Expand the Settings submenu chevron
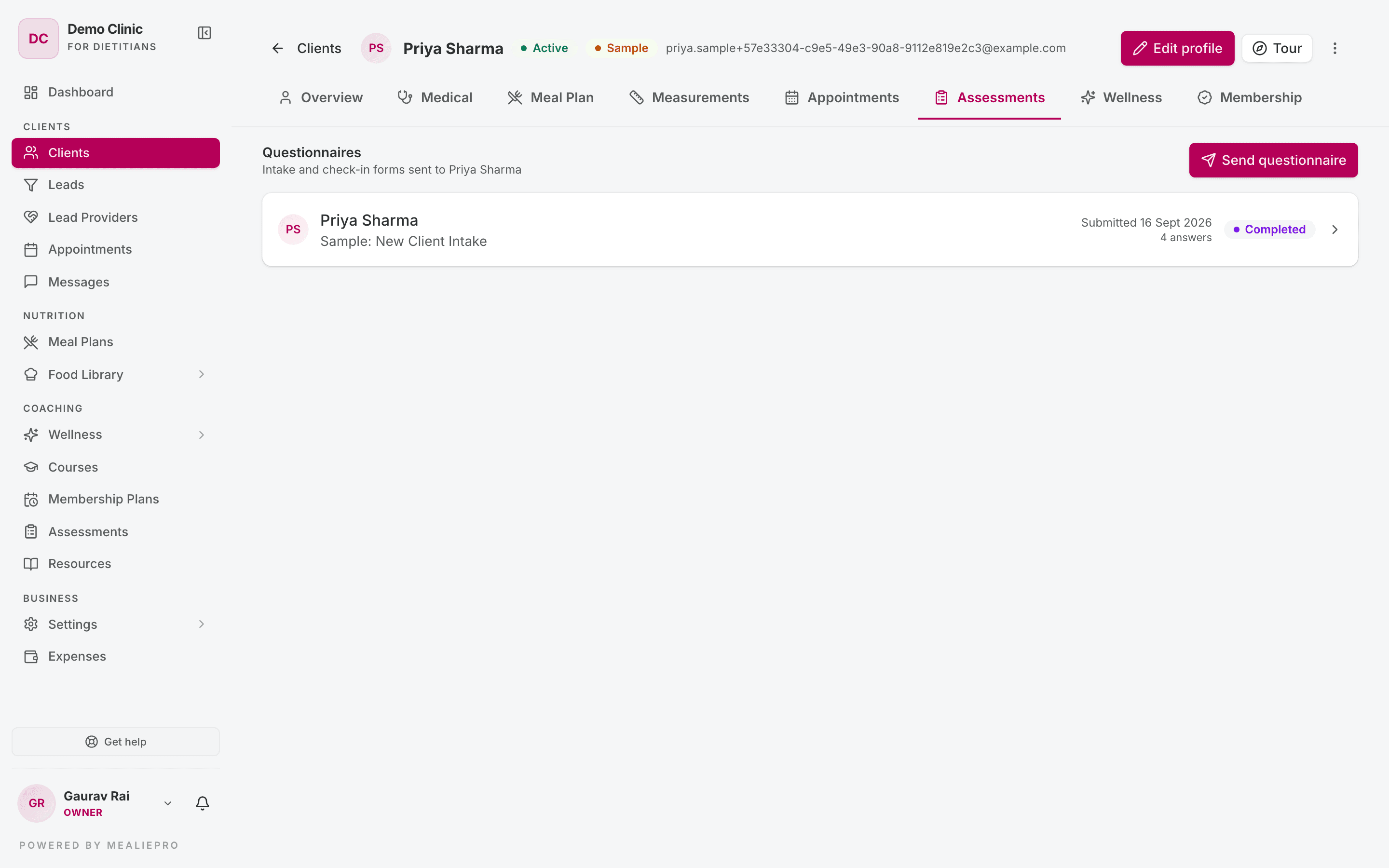1389x868 pixels. point(202,624)
